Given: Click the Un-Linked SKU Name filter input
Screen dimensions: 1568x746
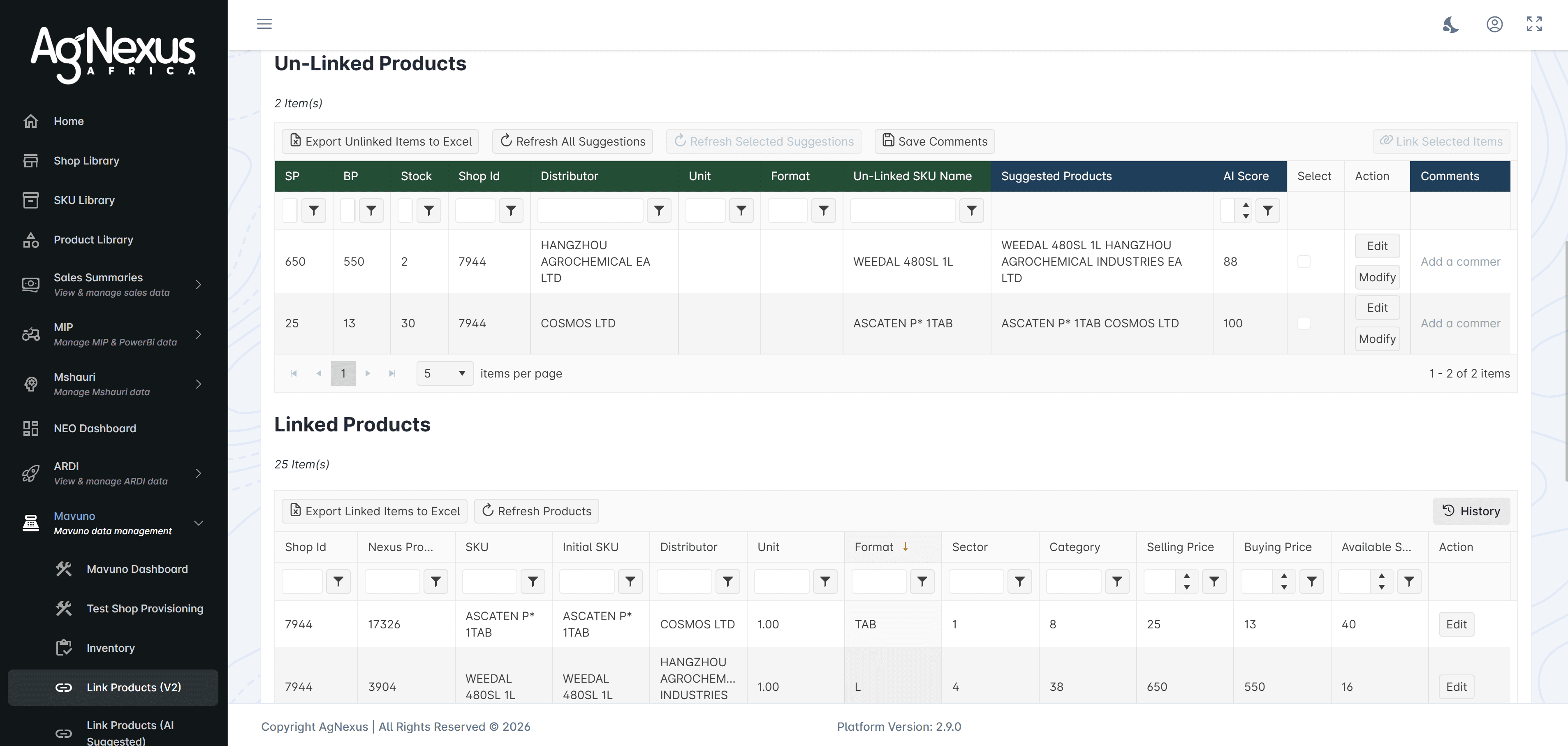Looking at the screenshot, I should click(902, 211).
